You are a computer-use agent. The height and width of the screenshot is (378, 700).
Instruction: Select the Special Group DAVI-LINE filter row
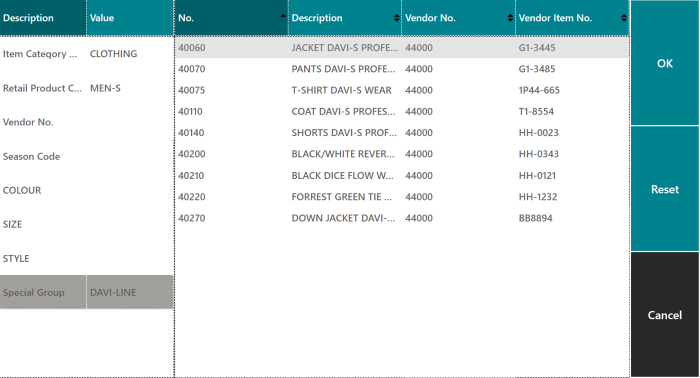point(87,292)
